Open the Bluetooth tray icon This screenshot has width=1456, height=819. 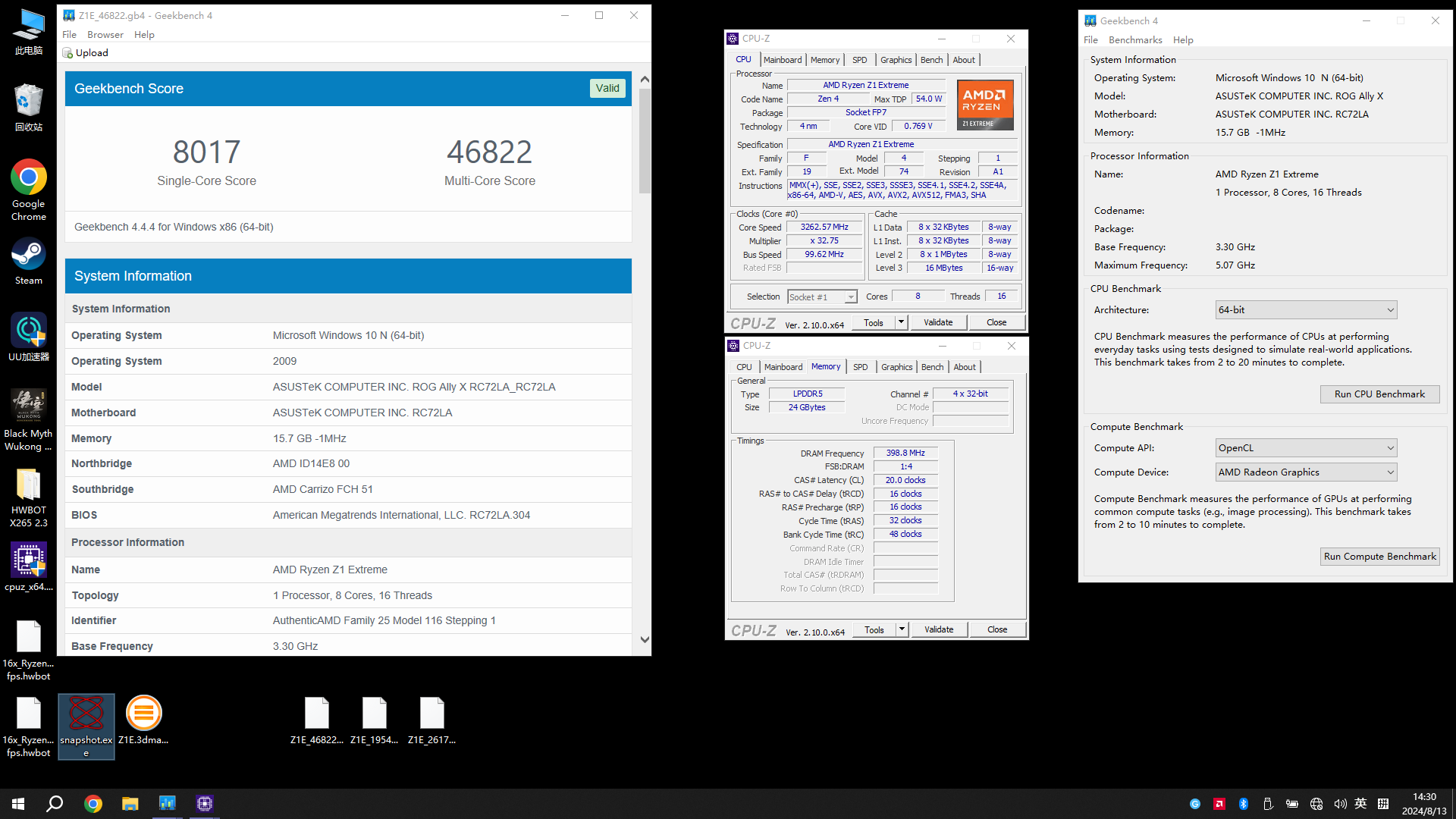[x=1244, y=804]
